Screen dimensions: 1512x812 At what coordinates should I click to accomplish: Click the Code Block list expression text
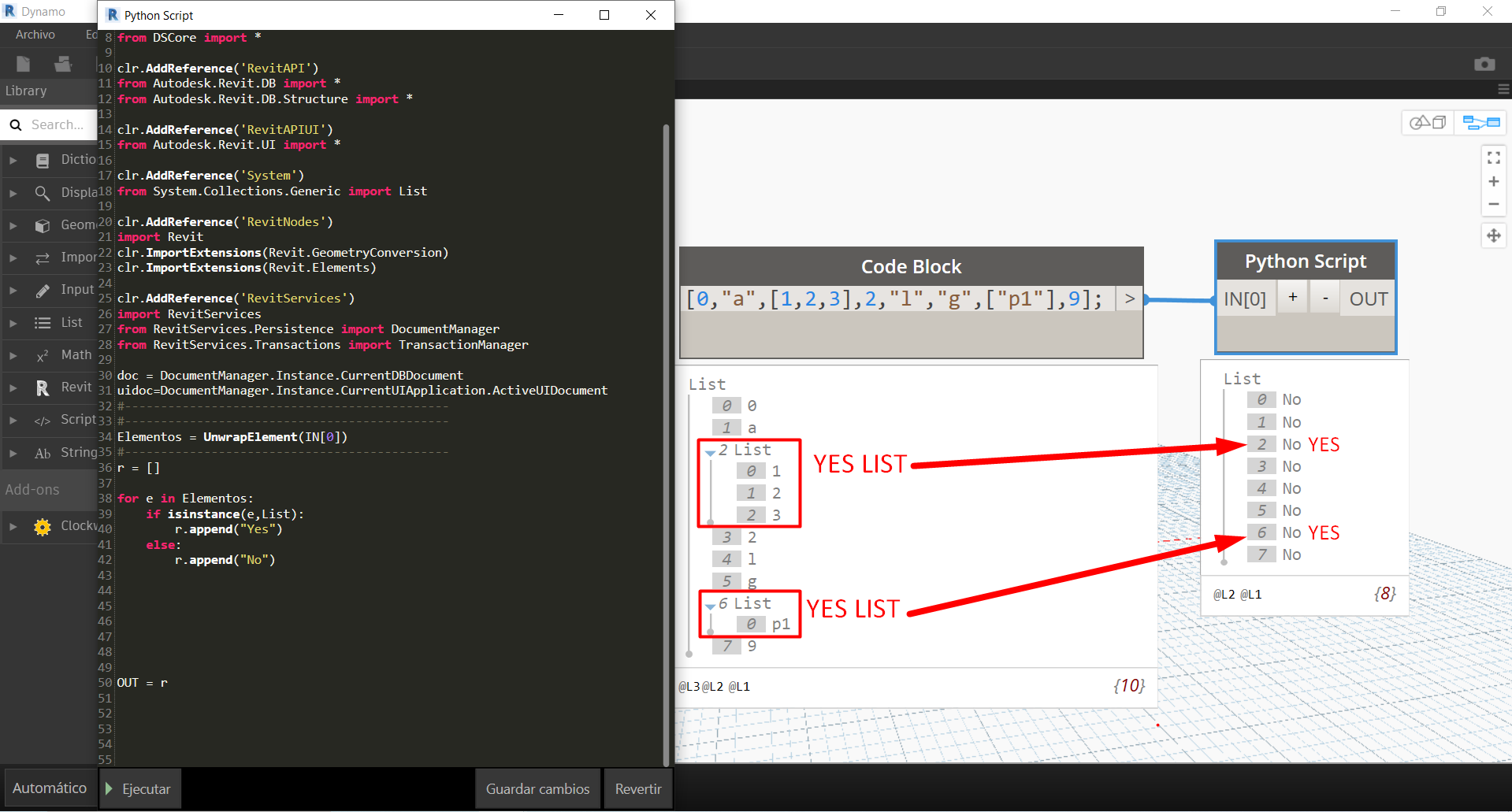click(x=894, y=299)
